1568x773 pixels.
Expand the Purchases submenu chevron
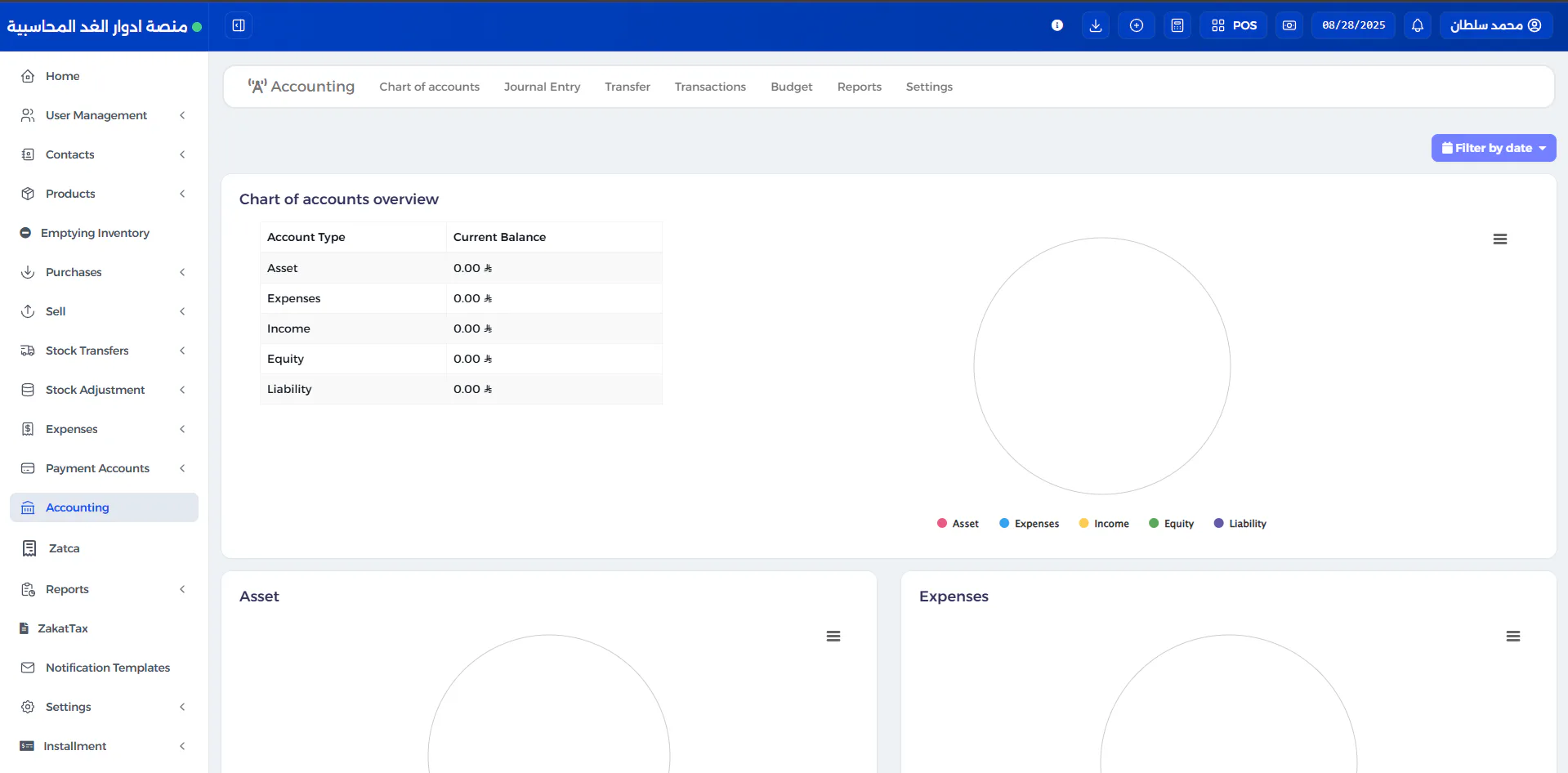coord(182,272)
